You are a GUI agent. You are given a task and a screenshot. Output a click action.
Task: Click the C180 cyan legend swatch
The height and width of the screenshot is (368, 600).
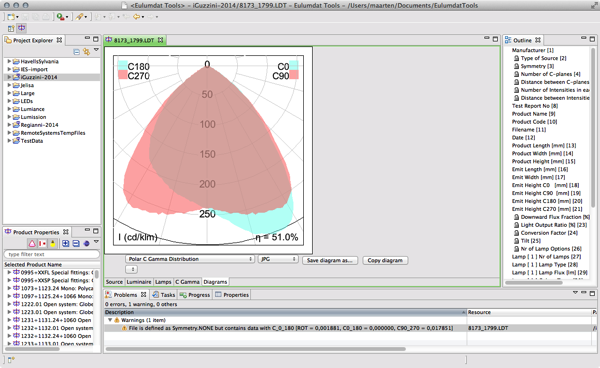tap(122, 65)
